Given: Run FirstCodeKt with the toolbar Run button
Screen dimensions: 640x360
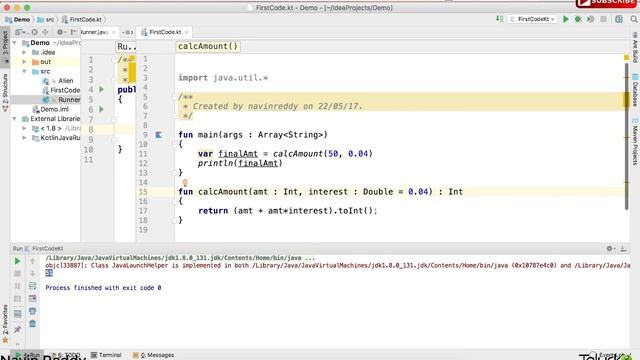Looking at the screenshot, I should pos(565,19).
